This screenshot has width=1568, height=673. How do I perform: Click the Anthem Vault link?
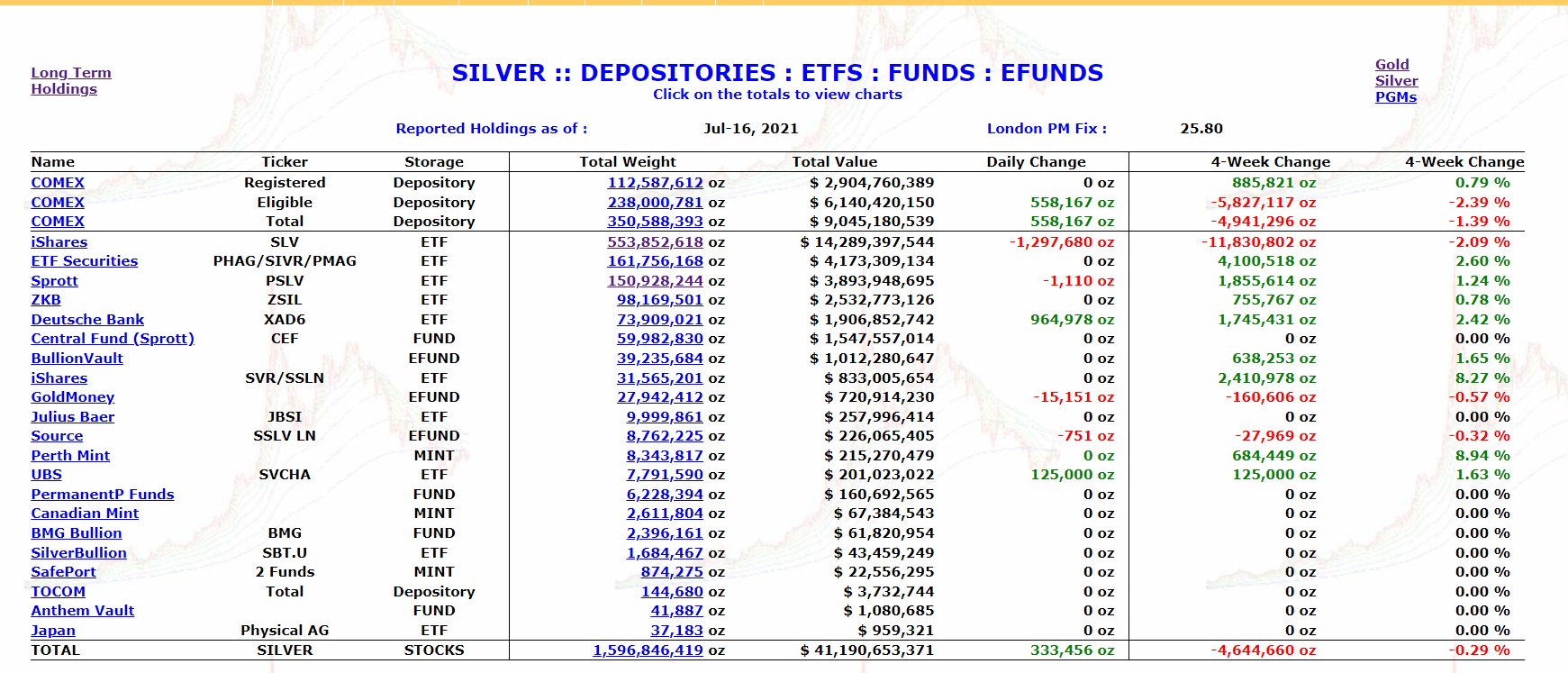pyautogui.click(x=83, y=610)
